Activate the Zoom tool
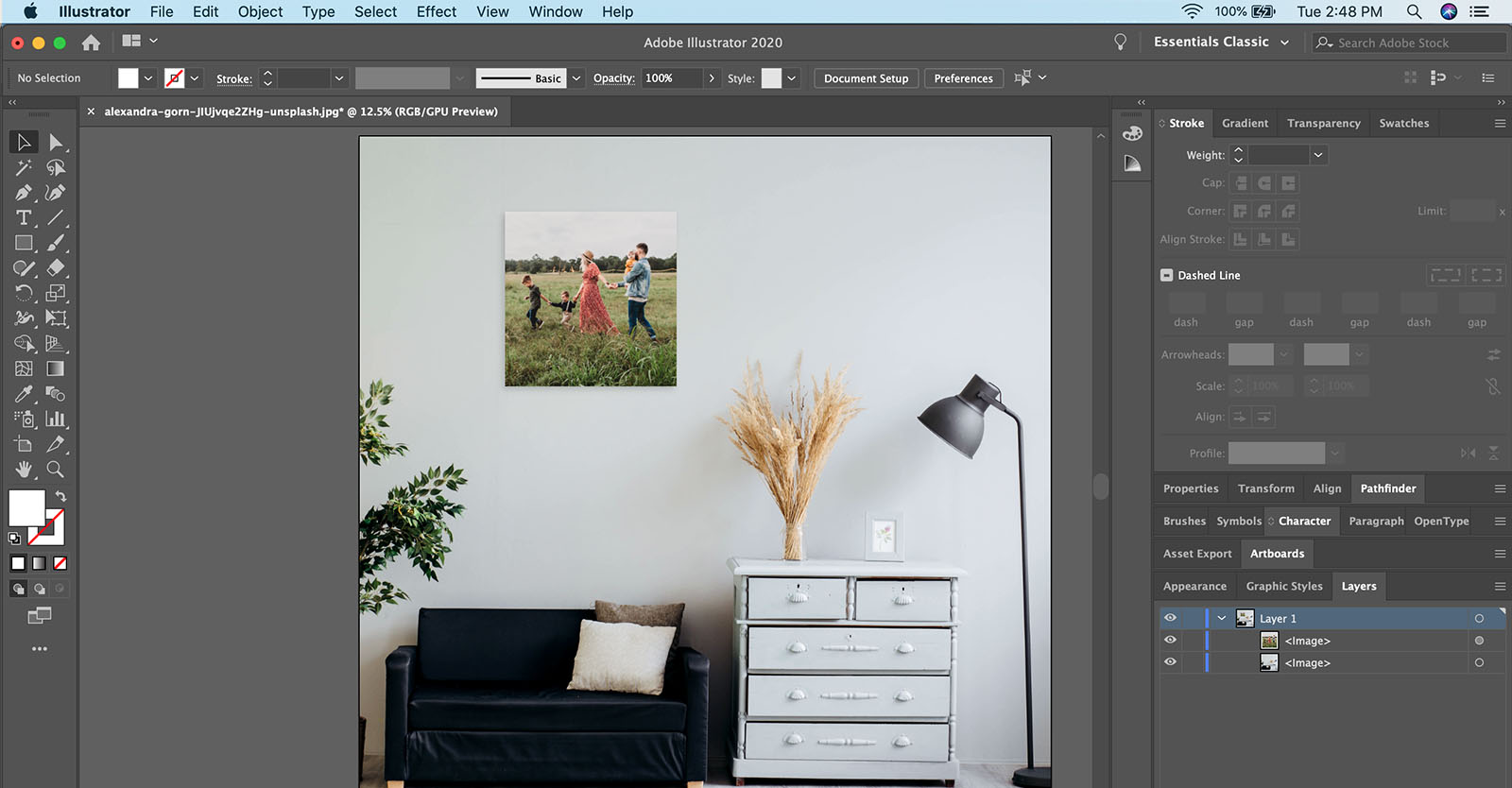1512x788 pixels. pyautogui.click(x=56, y=470)
